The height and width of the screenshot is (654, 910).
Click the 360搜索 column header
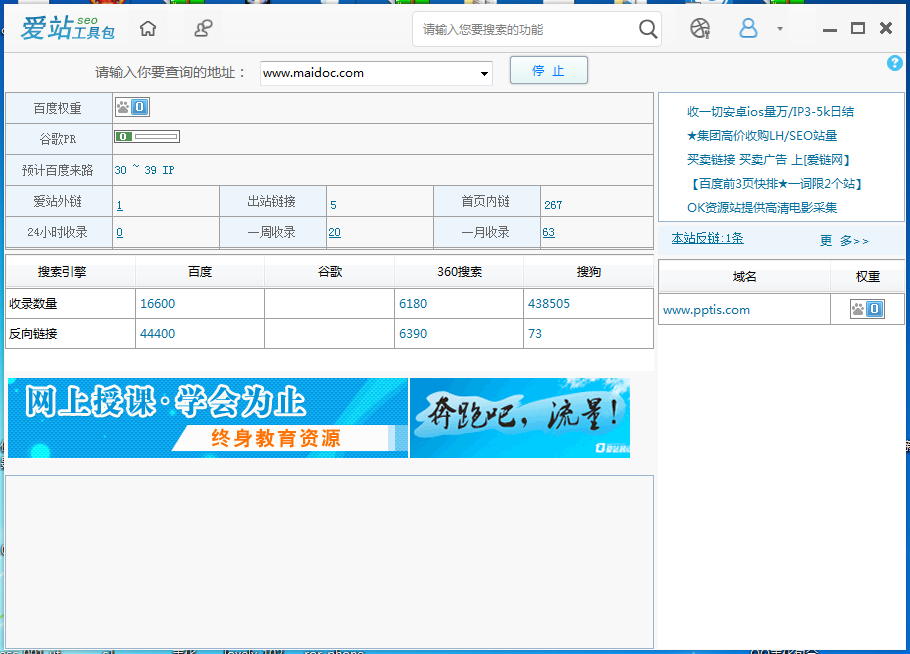click(459, 272)
